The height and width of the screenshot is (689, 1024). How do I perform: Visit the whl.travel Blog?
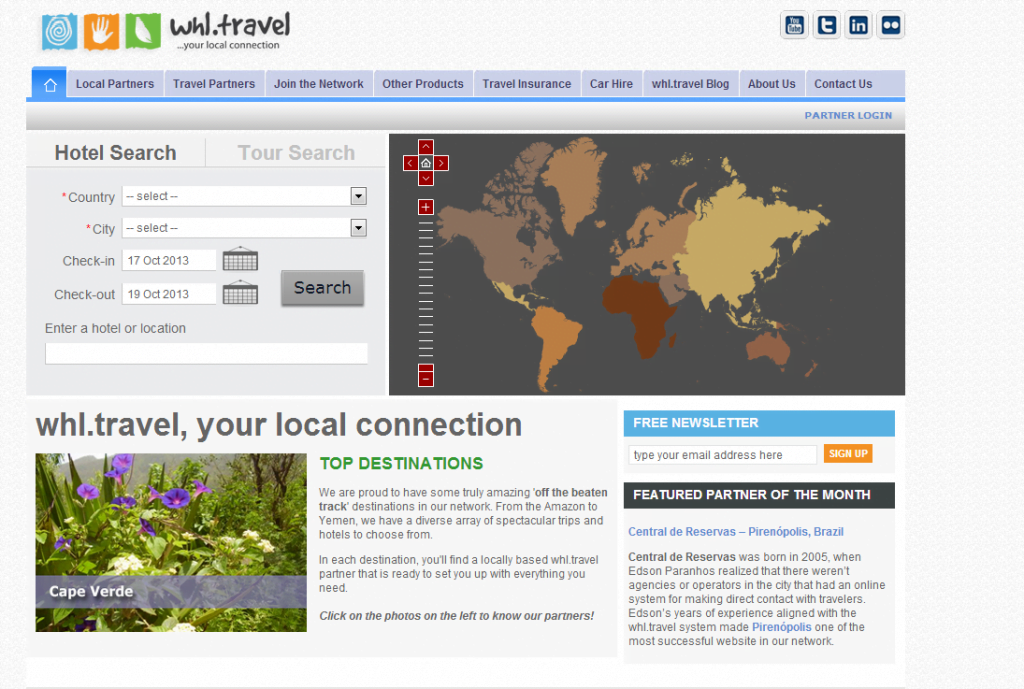coord(690,84)
